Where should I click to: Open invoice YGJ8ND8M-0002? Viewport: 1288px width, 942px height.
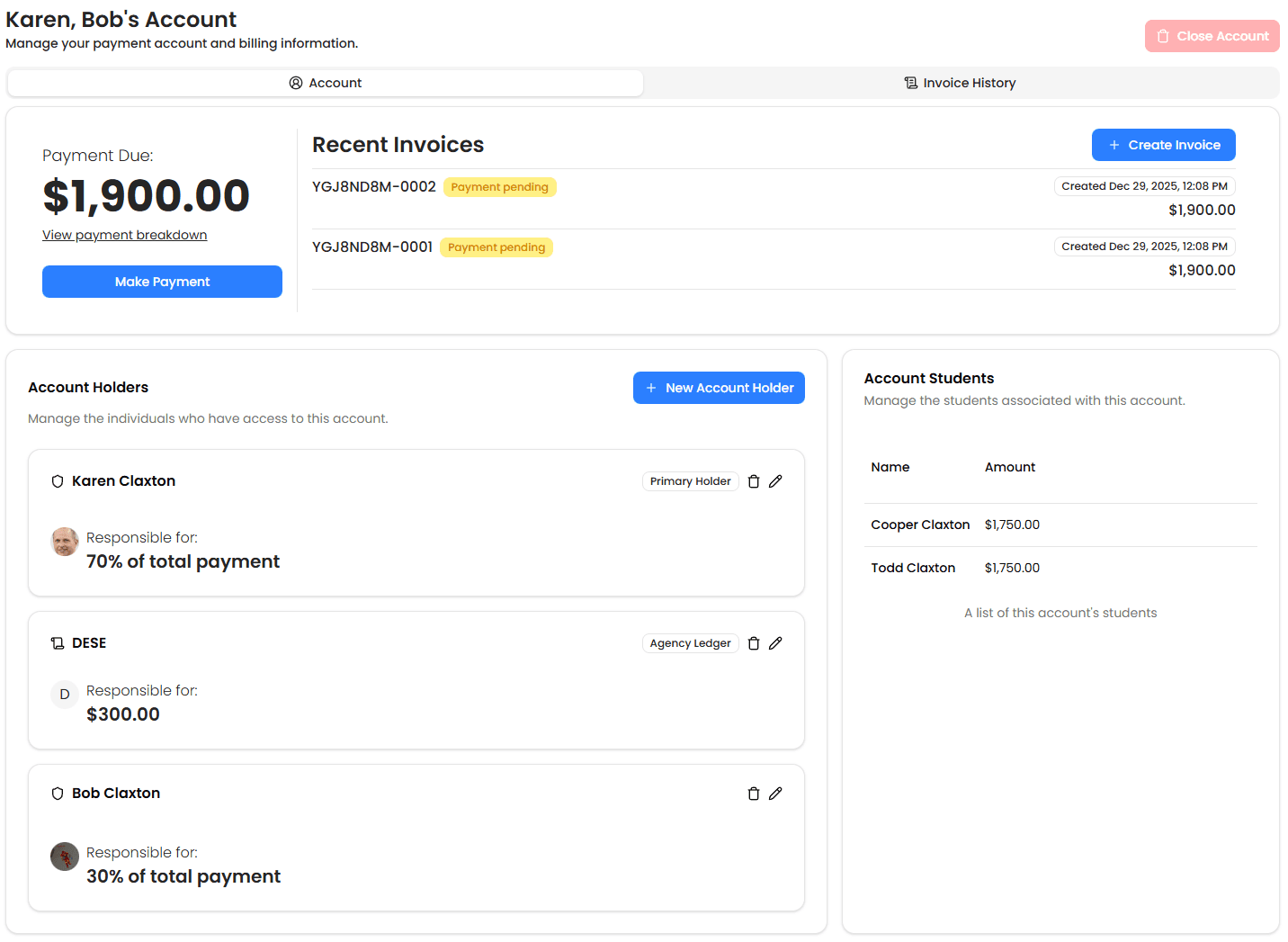tap(374, 187)
